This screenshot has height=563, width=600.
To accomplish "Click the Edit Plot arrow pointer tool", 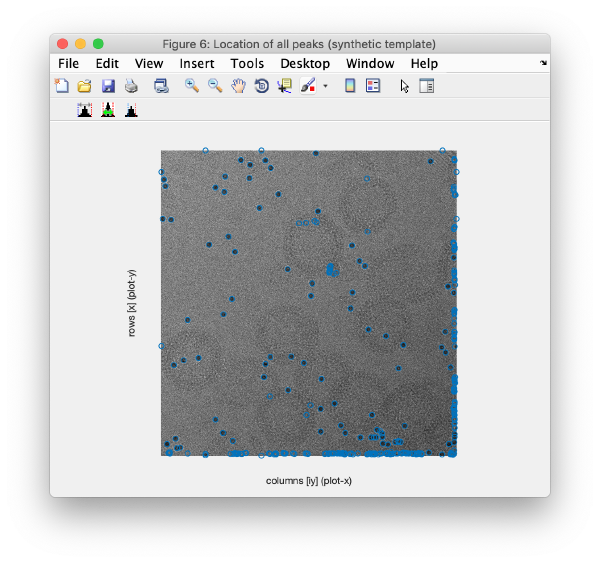I will click(404, 86).
